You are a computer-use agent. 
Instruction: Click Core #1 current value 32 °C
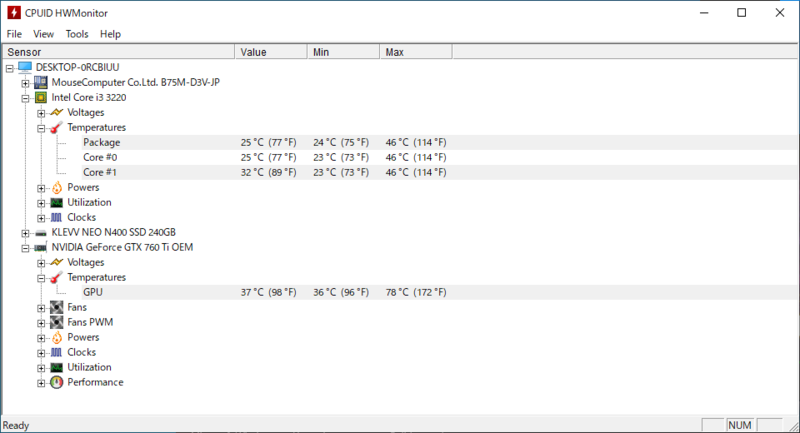(x=268, y=172)
